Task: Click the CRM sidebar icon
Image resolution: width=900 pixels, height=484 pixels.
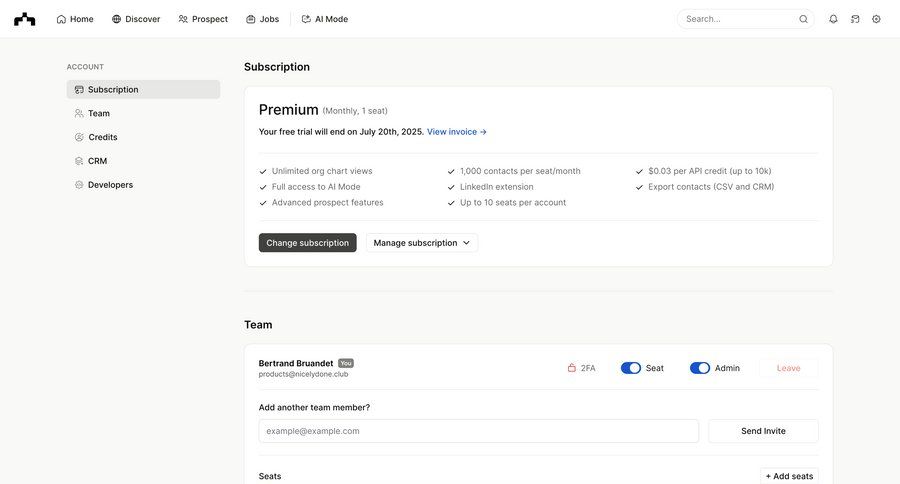Action: tap(79, 161)
